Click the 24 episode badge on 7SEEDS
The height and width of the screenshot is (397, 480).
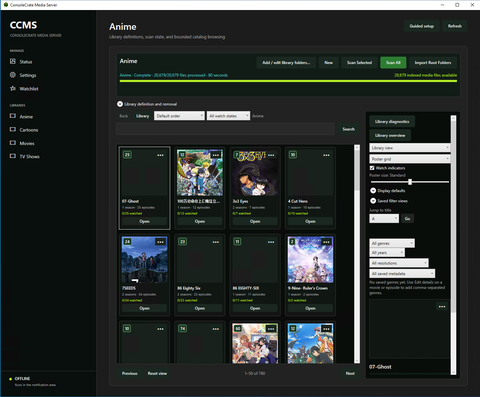tap(127, 242)
